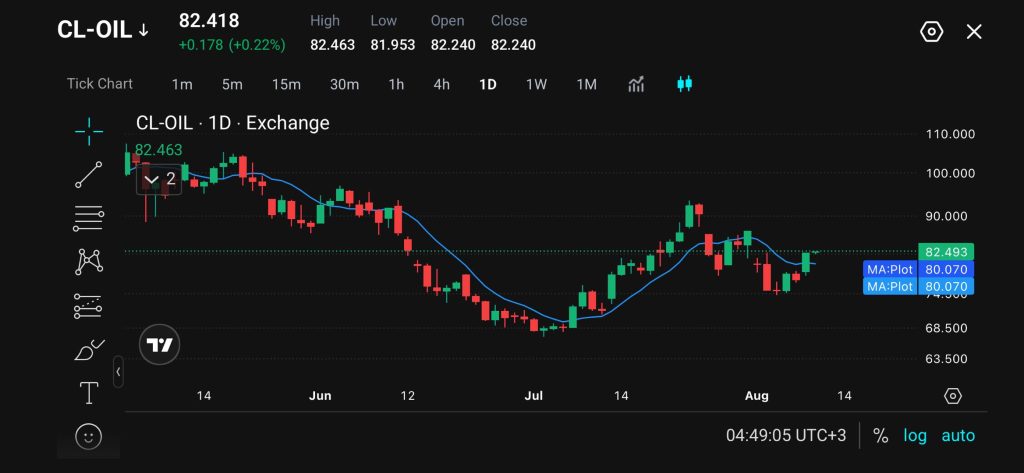Click the Open value in header

coord(453,45)
